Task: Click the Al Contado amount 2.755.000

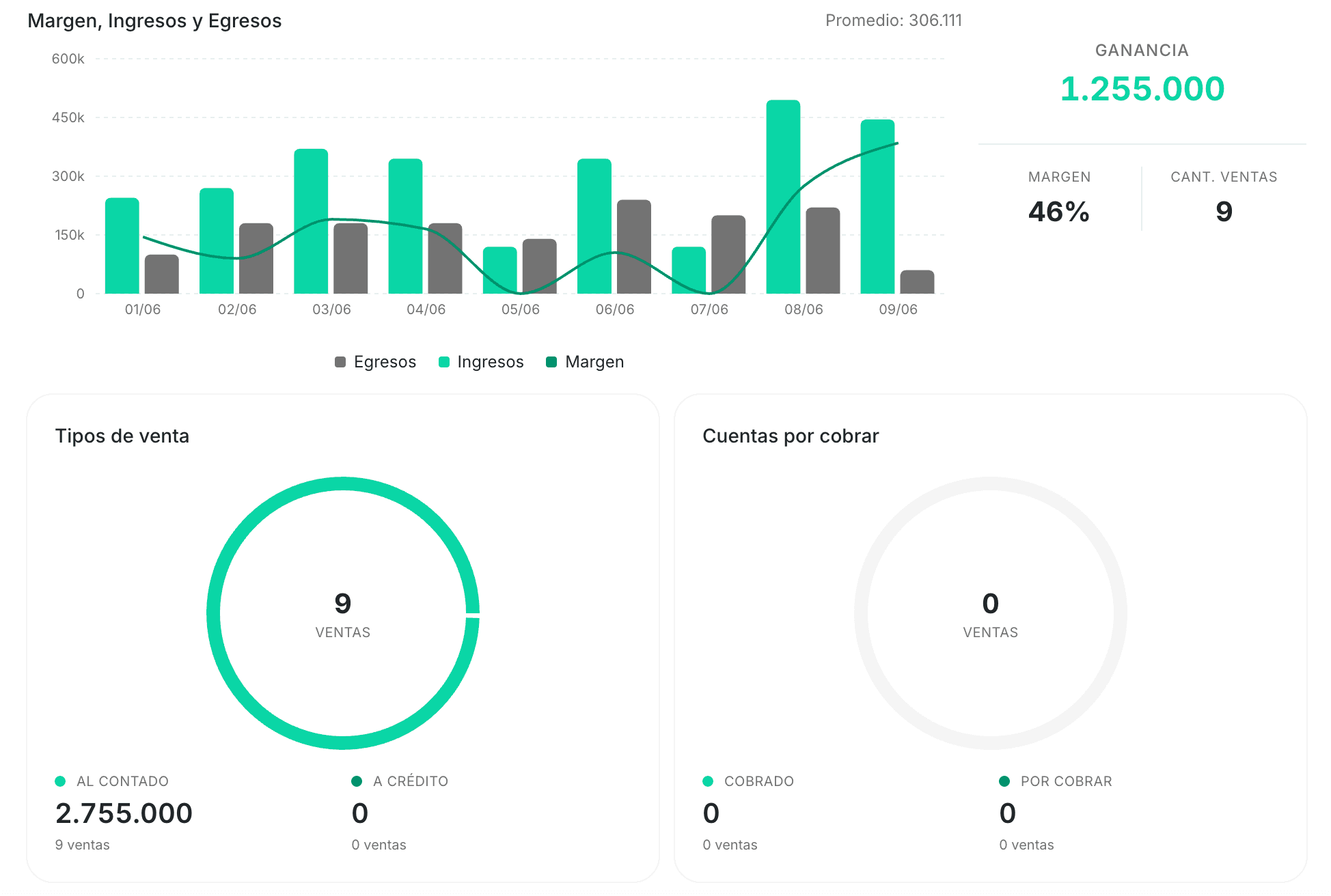Action: click(x=124, y=813)
